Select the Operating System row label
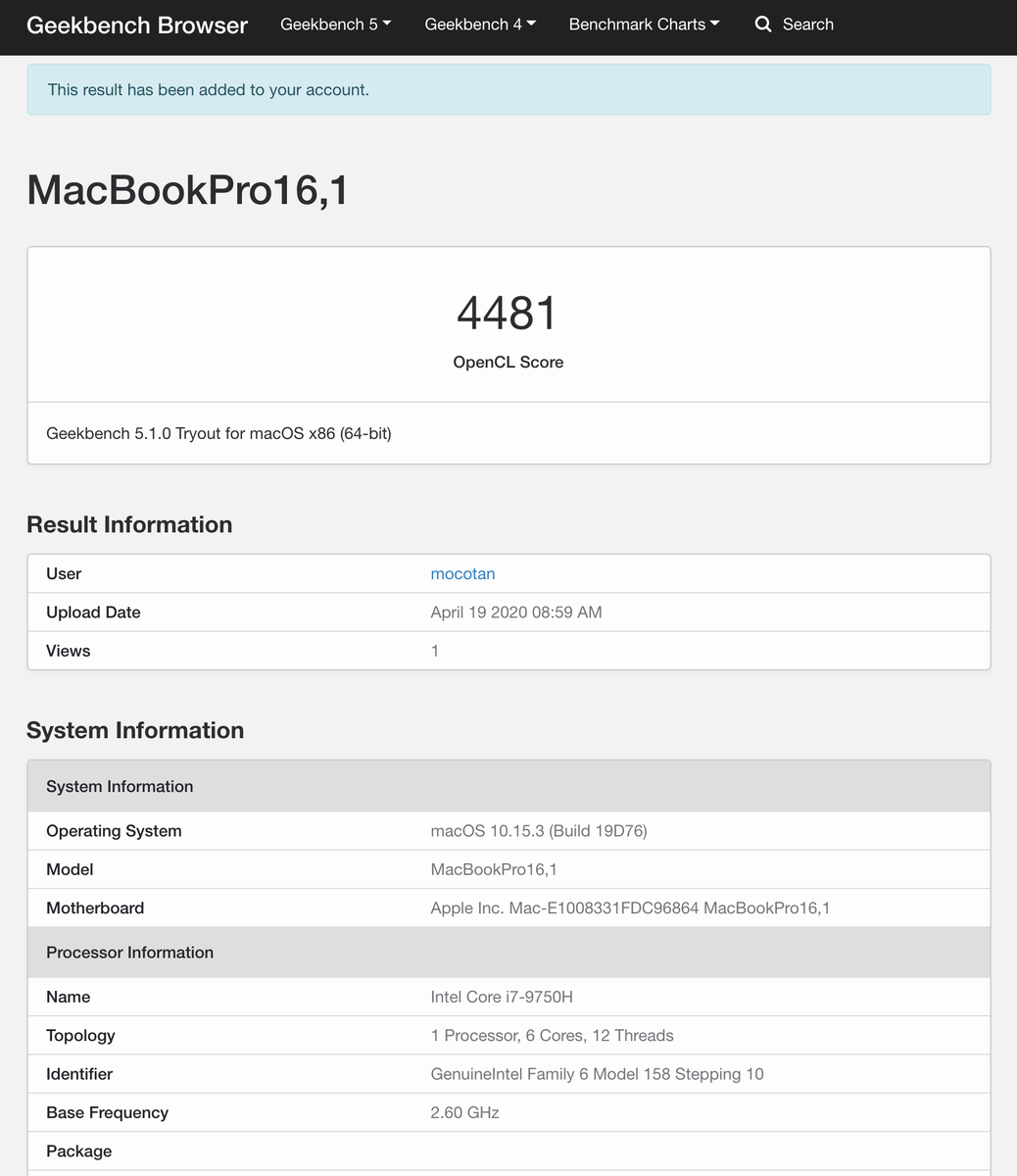This screenshot has width=1017, height=1176. 114,831
